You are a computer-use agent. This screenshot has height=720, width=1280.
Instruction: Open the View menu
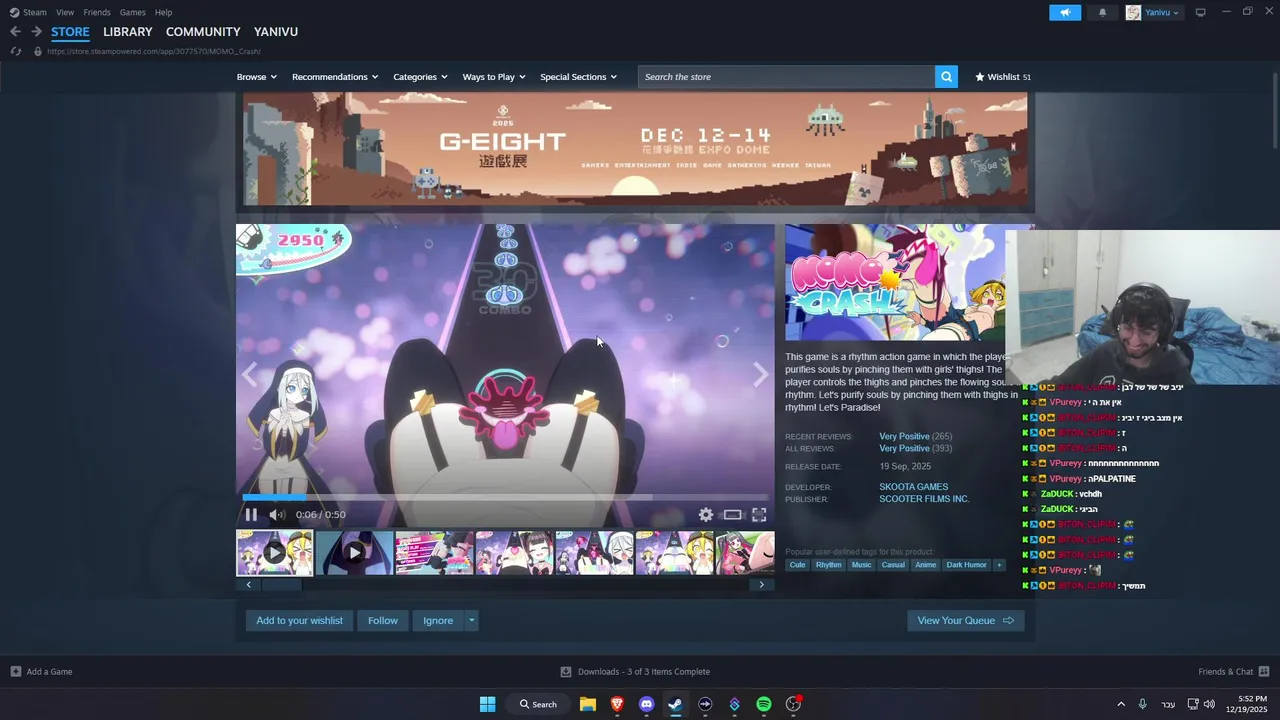65,12
